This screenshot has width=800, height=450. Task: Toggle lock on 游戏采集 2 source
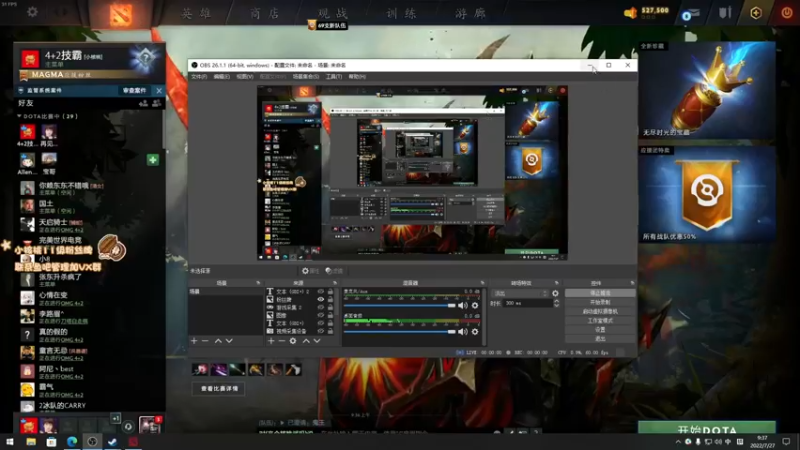click(x=330, y=307)
